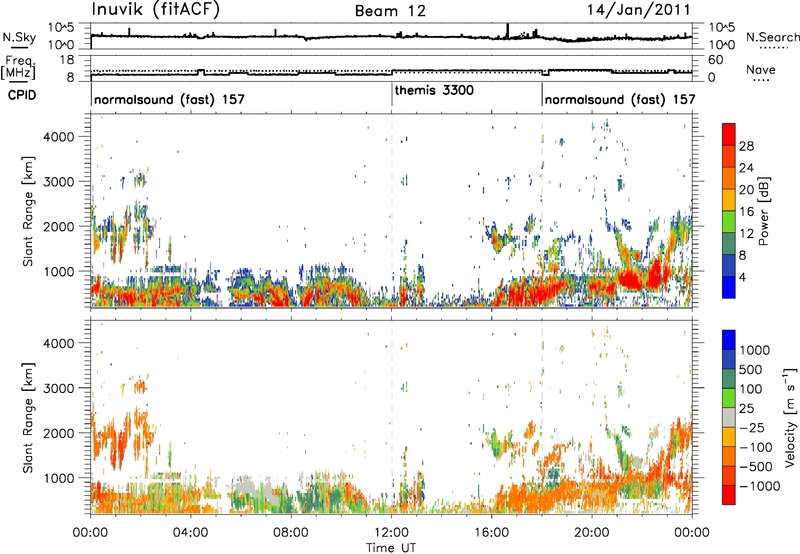Click the date '14/Jan/2011'
Screen dimensions: 800x554
click(639, 10)
